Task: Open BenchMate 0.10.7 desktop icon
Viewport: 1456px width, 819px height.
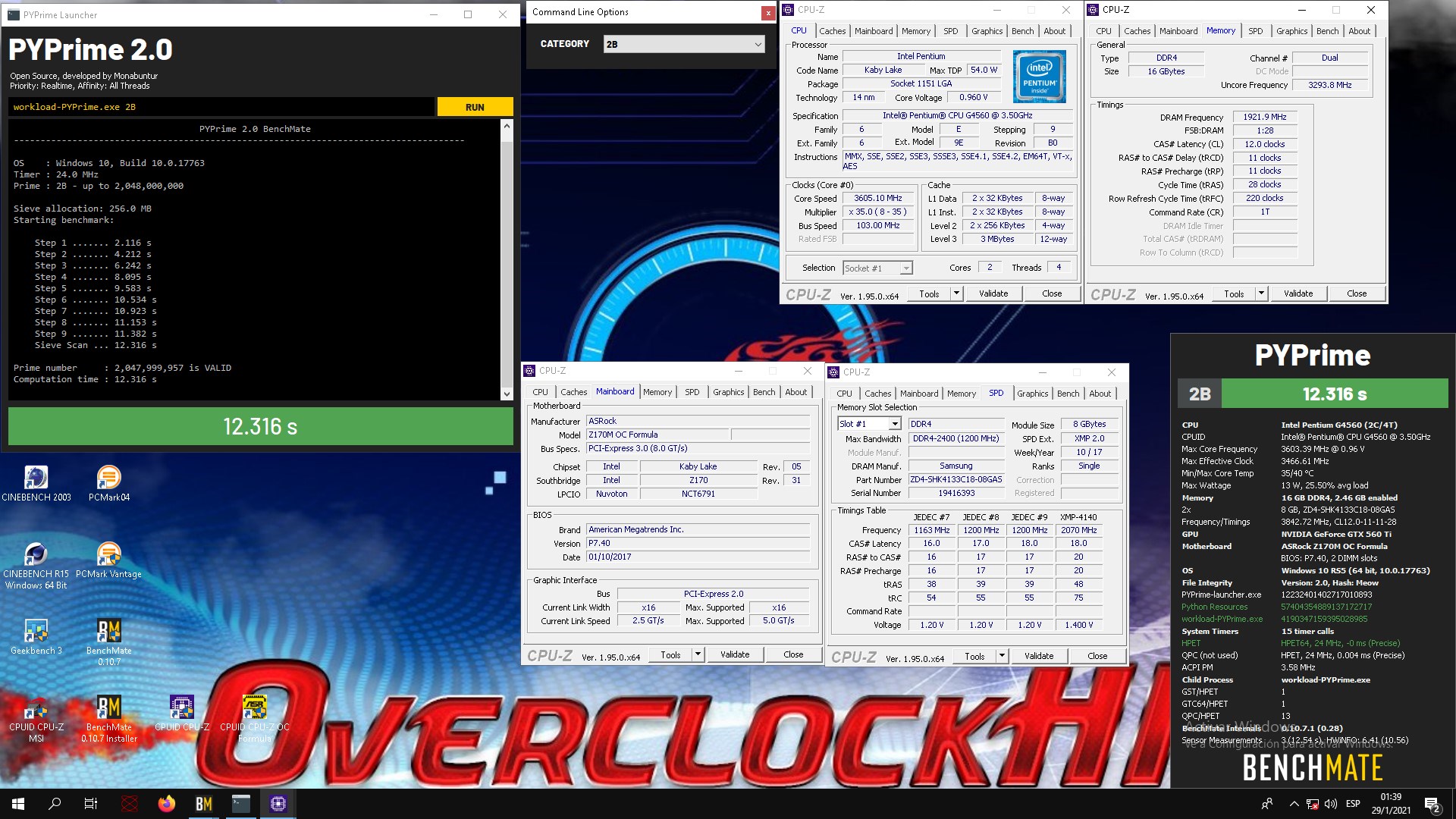Action: click(x=109, y=642)
